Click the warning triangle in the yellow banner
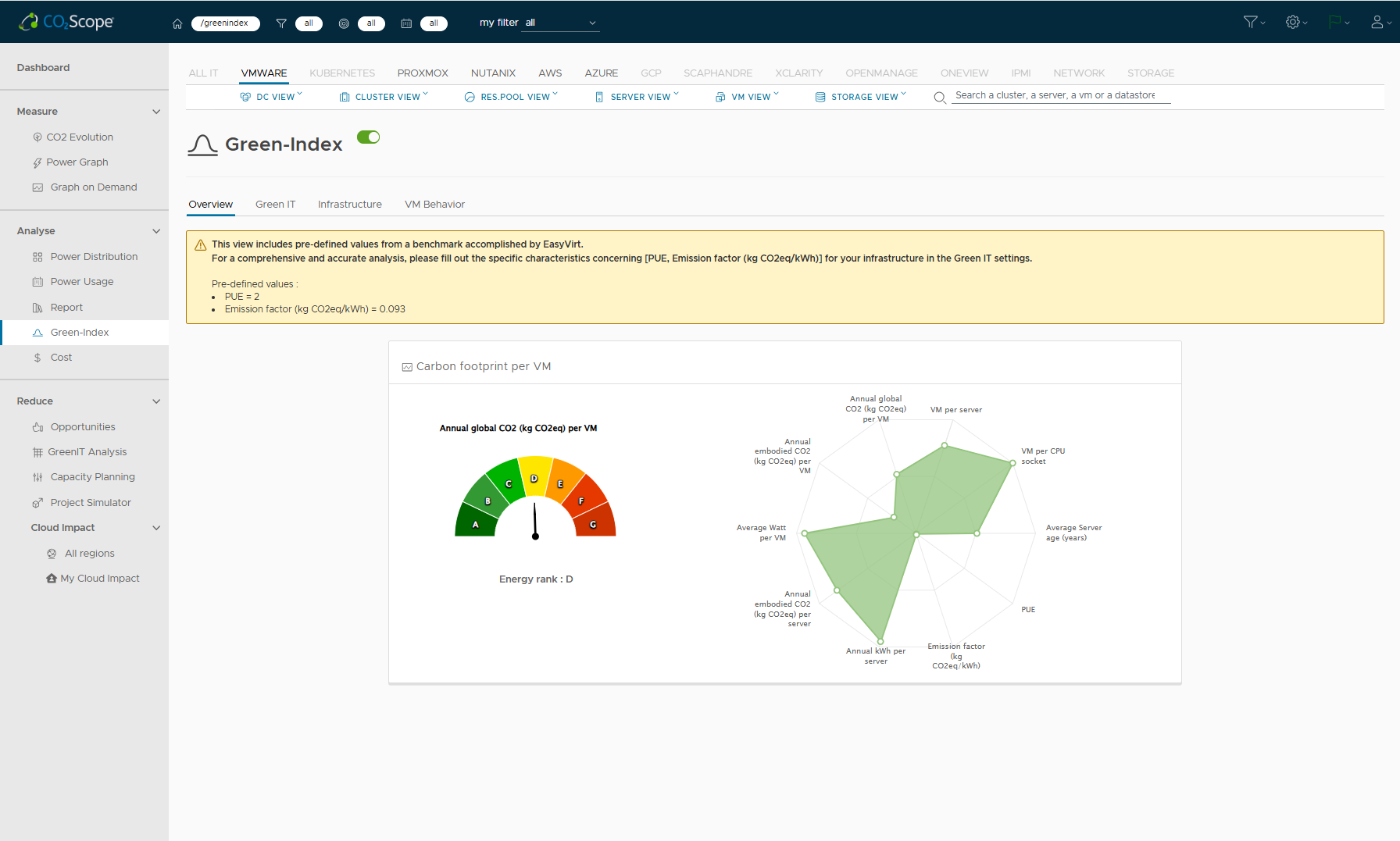Image resolution: width=1400 pixels, height=841 pixels. click(x=201, y=245)
